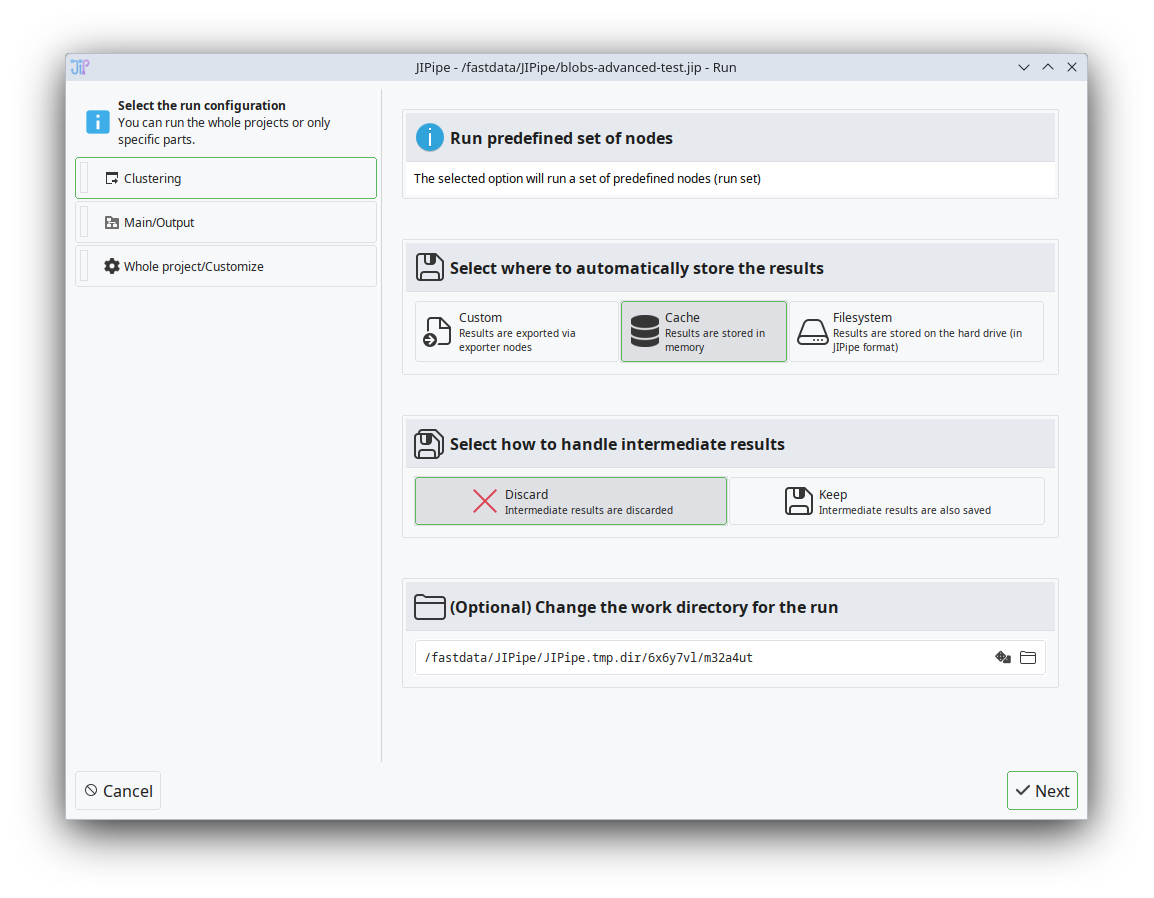This screenshot has width=1154, height=898.
Task: Select Custom exporter nodes storage option
Action: tap(516, 332)
